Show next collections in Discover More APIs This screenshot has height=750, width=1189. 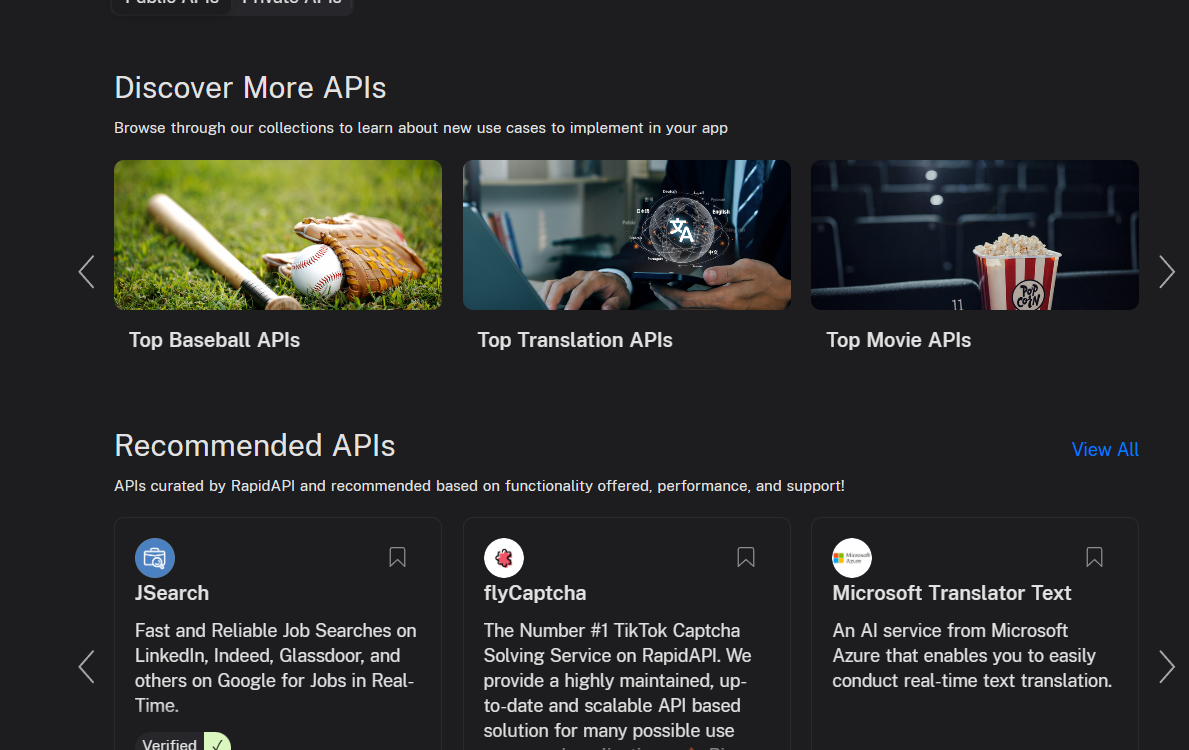1166,271
